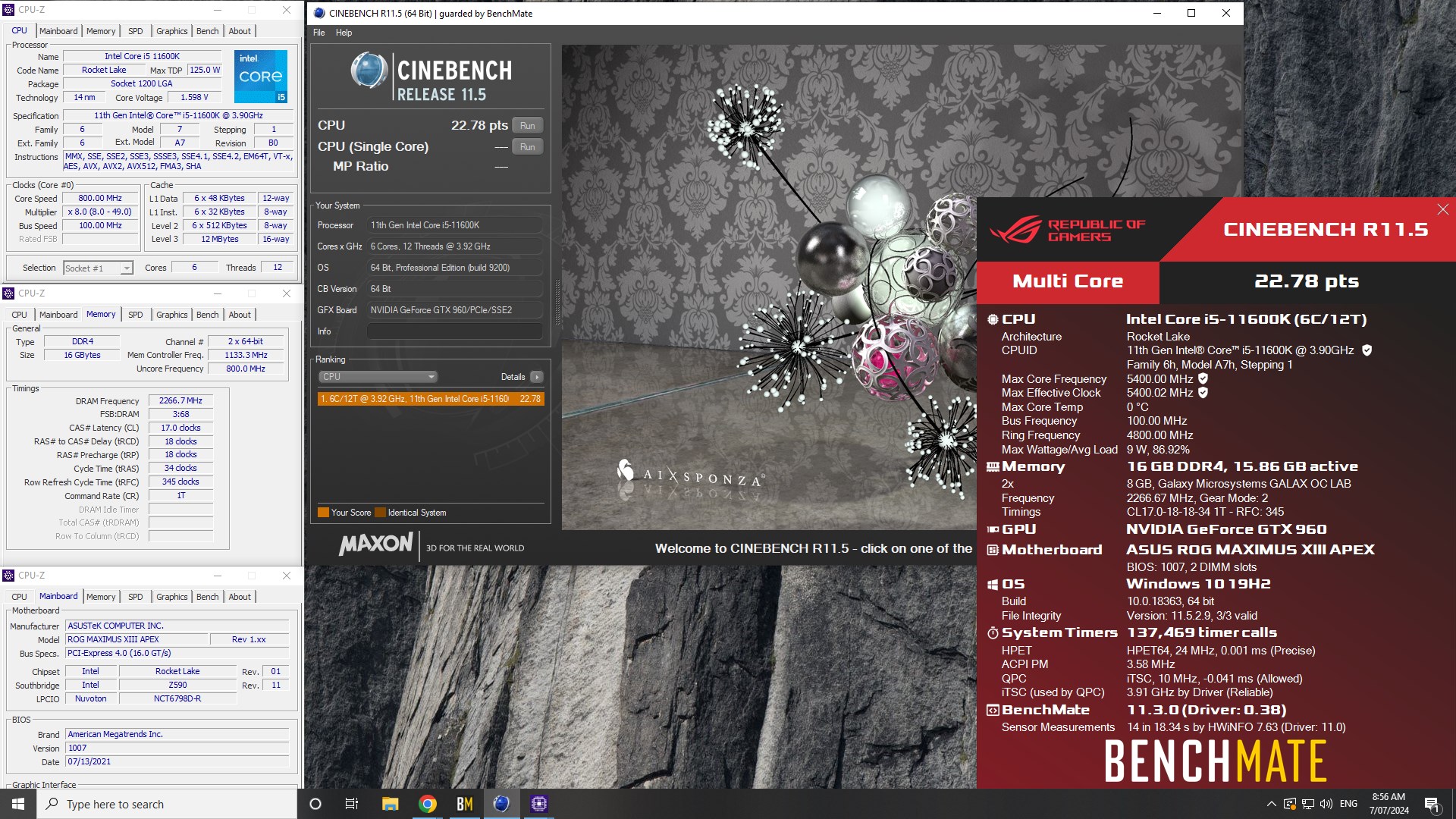Click the Multiplier value x 8.0
Screen dimensions: 1456x819
click(99, 212)
